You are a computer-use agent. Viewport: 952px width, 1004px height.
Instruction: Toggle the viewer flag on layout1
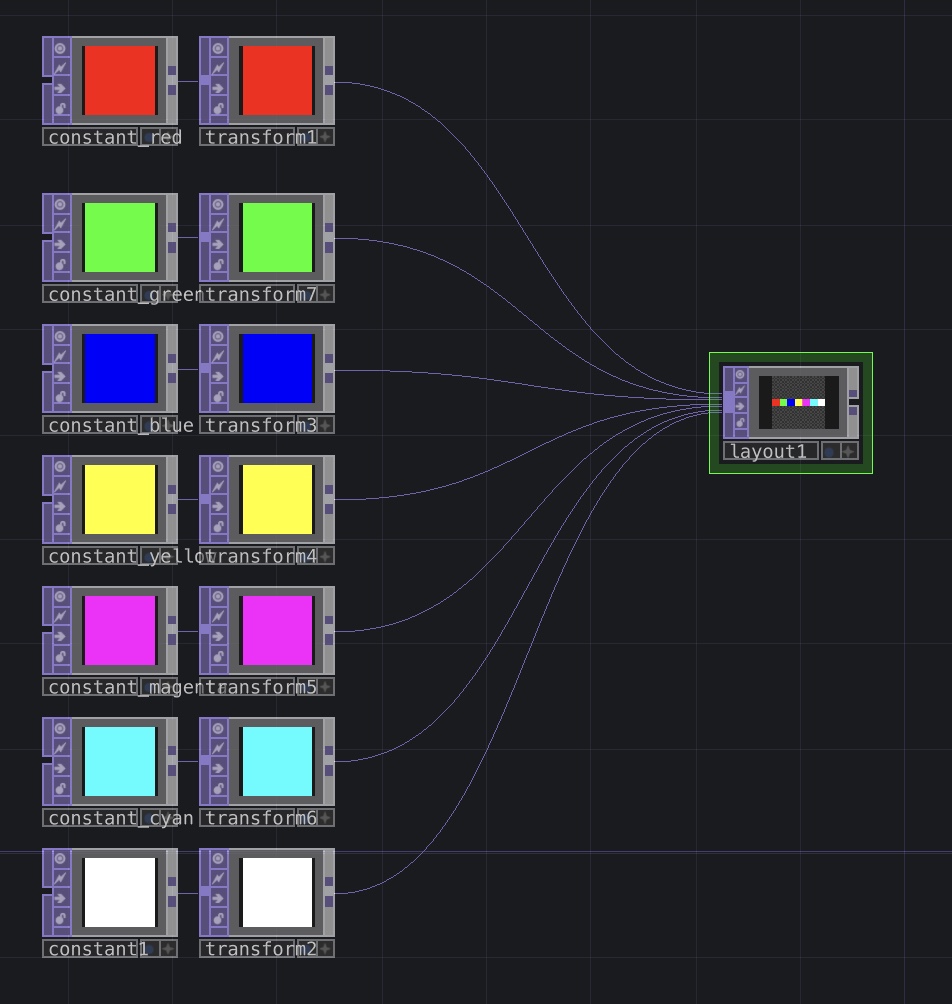740,375
